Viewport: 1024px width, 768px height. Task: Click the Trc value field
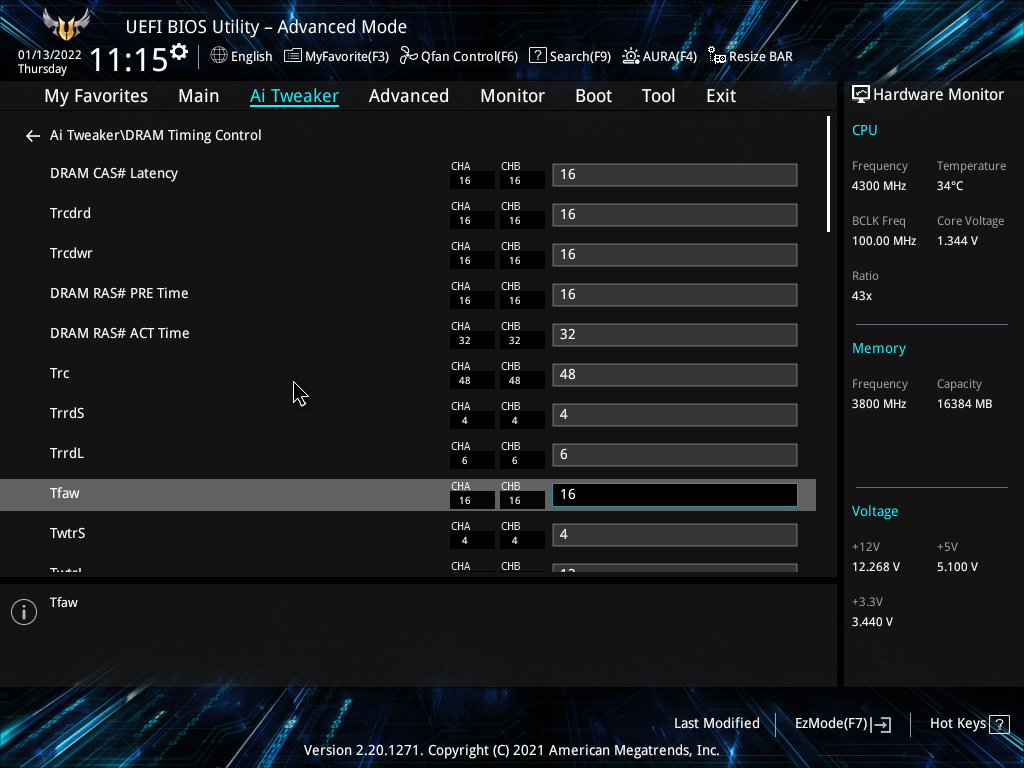click(x=675, y=374)
